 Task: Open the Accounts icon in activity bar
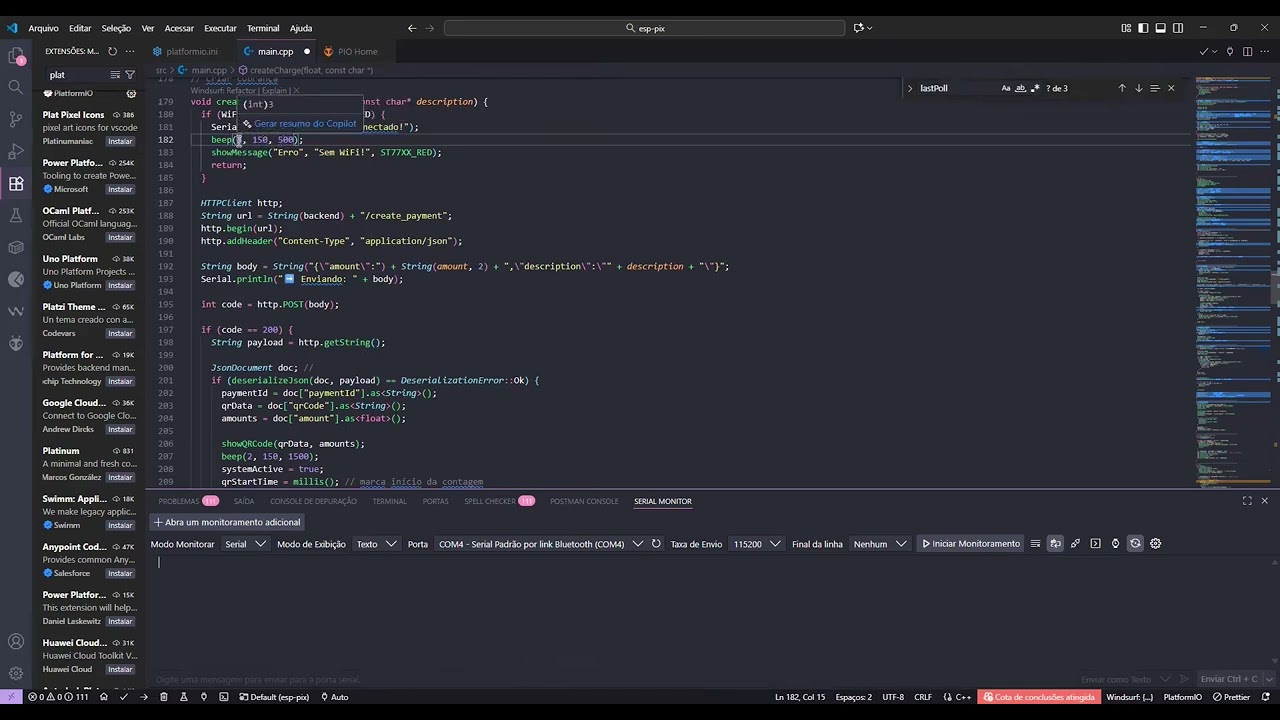pyautogui.click(x=16, y=642)
